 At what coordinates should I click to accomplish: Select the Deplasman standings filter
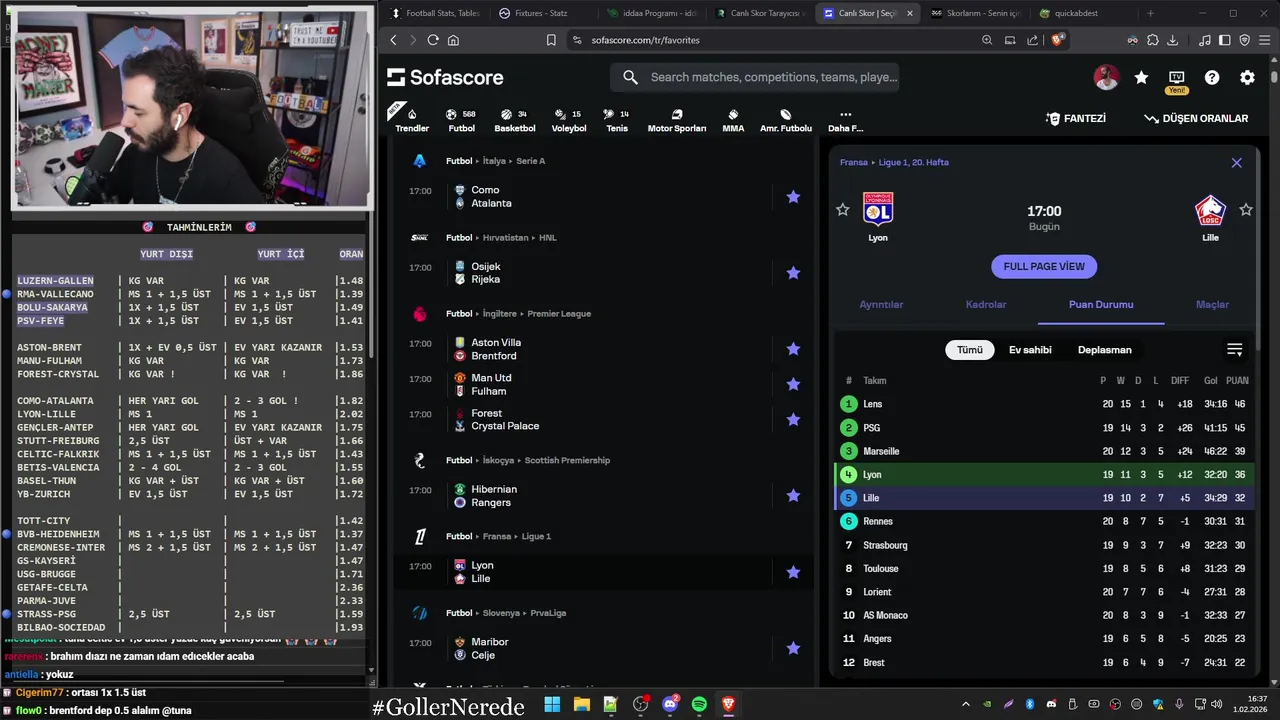1105,350
